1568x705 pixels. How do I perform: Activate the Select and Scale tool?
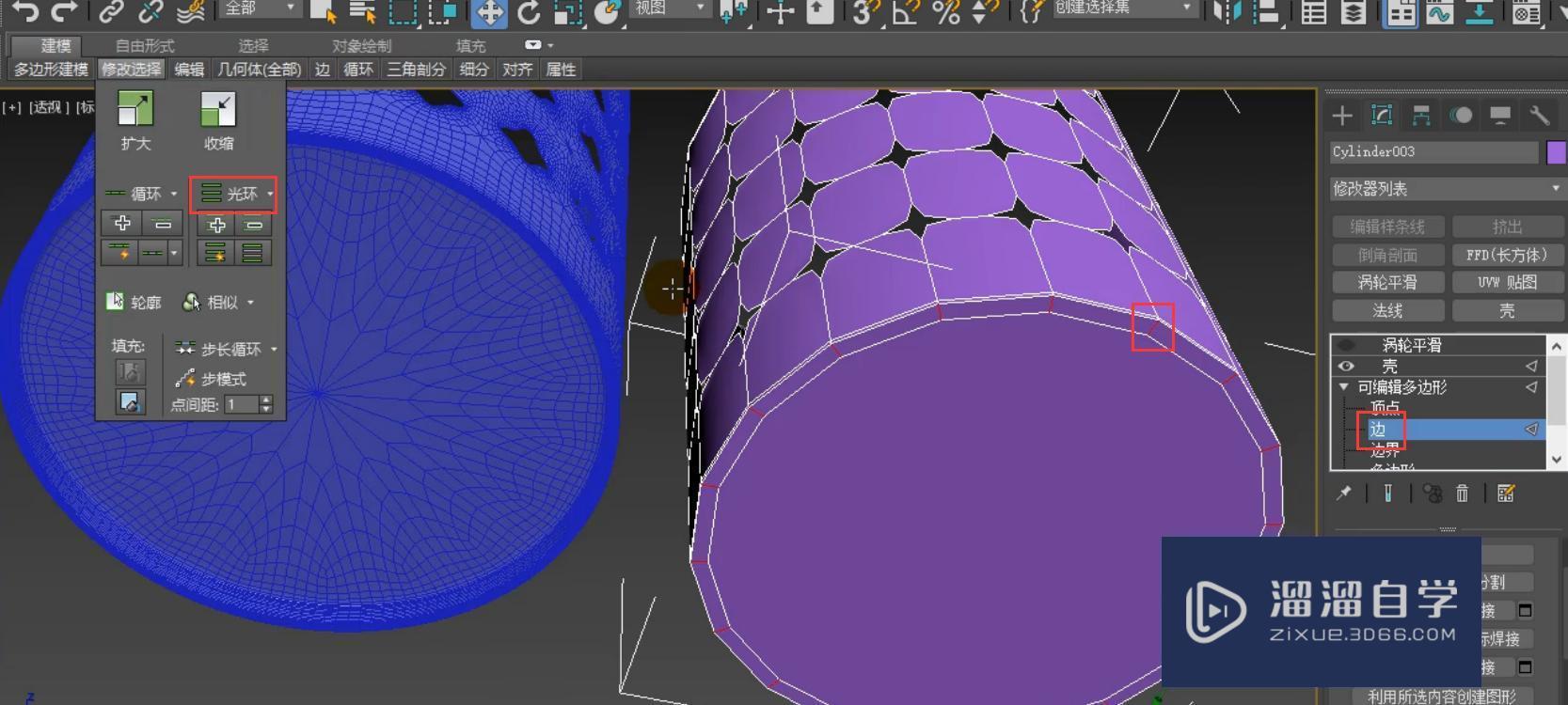coord(568,11)
